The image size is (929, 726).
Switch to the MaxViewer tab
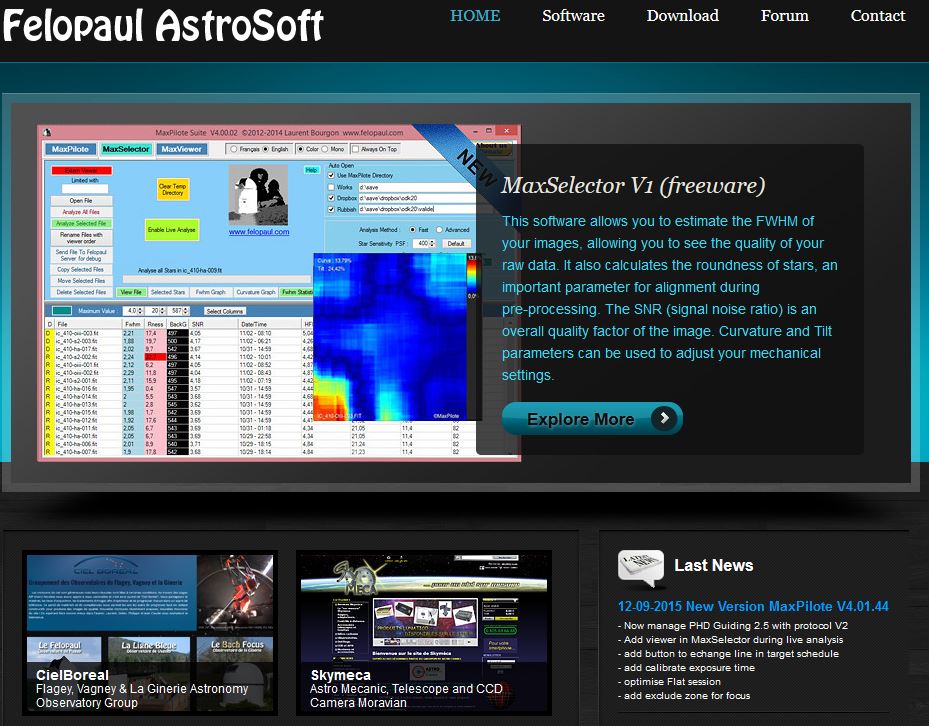point(182,149)
